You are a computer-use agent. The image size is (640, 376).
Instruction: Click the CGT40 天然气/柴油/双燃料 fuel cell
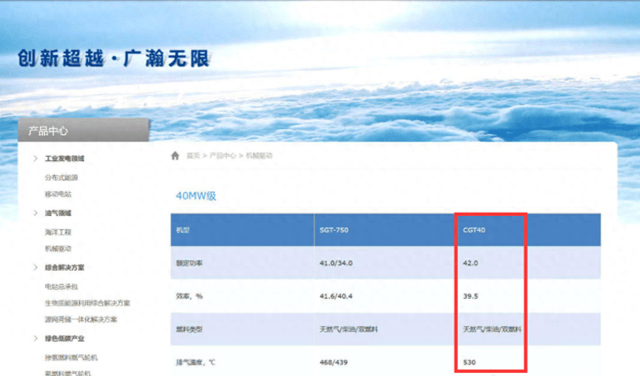pos(492,329)
